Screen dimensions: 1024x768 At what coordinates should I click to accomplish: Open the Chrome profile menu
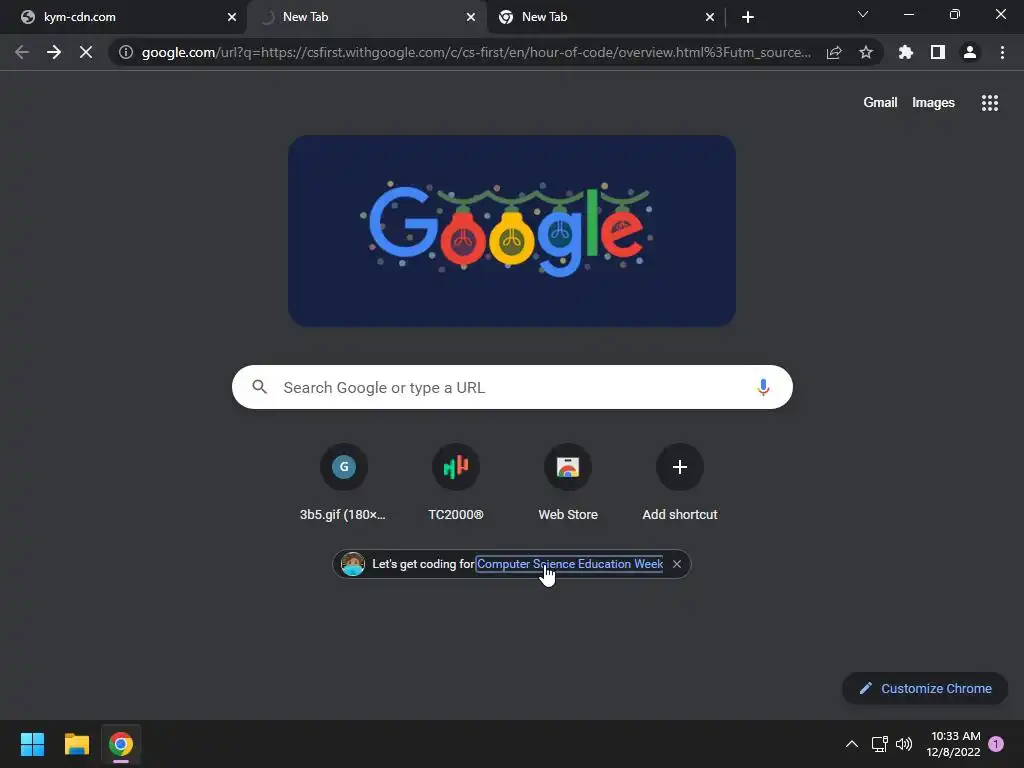pyautogui.click(x=970, y=52)
